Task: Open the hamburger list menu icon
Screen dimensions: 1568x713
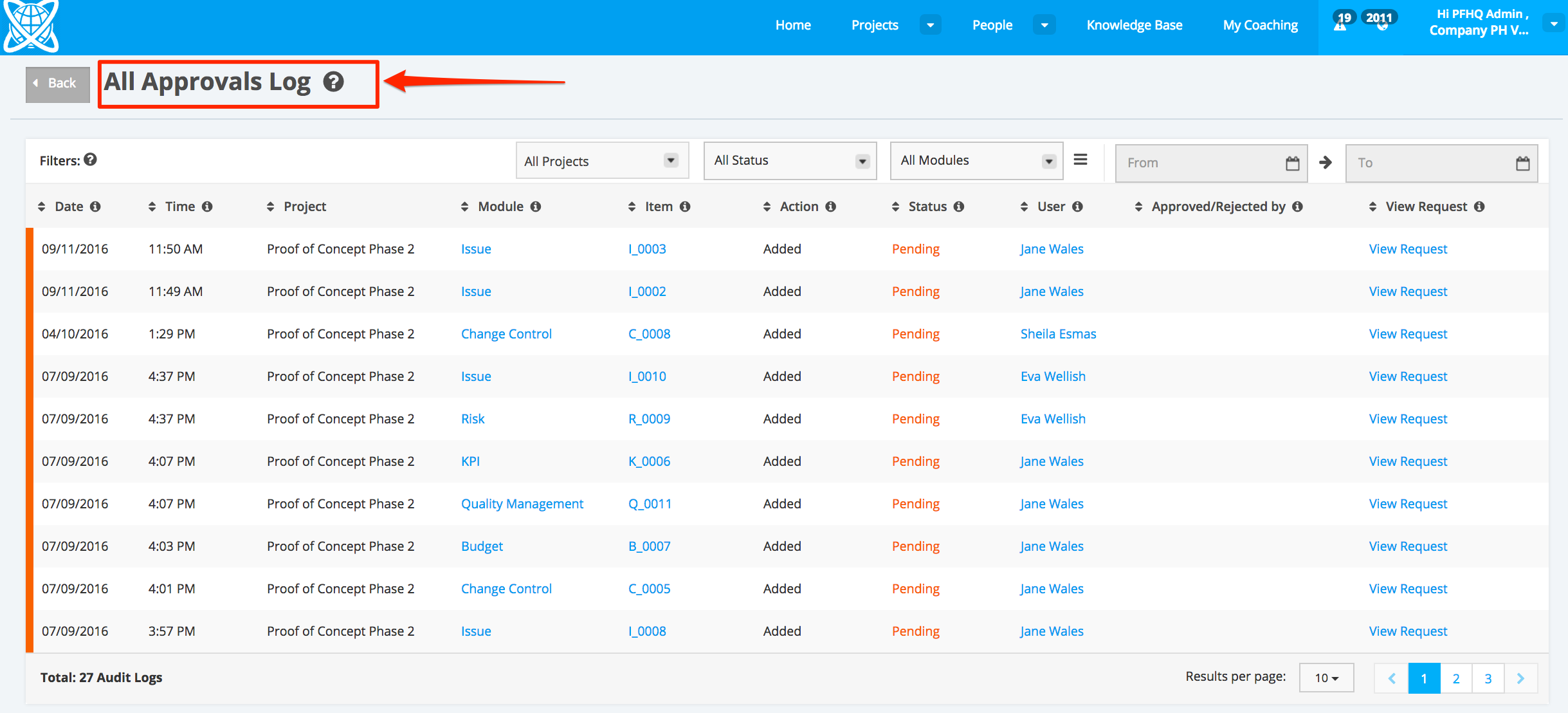Action: tap(1080, 160)
